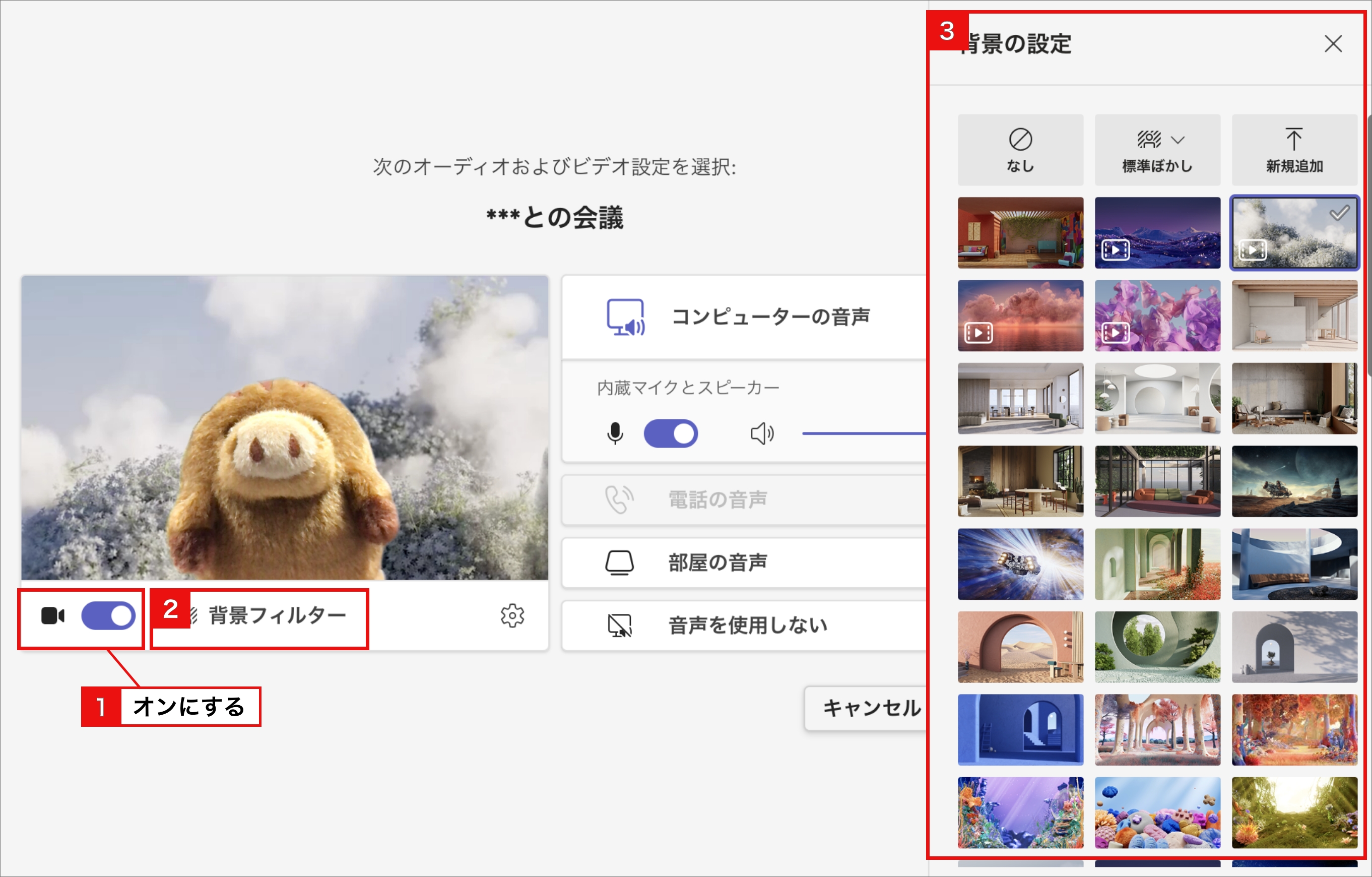The image size is (1372, 877).
Task: Select the fireplace dining room background
Action: coord(1020,481)
